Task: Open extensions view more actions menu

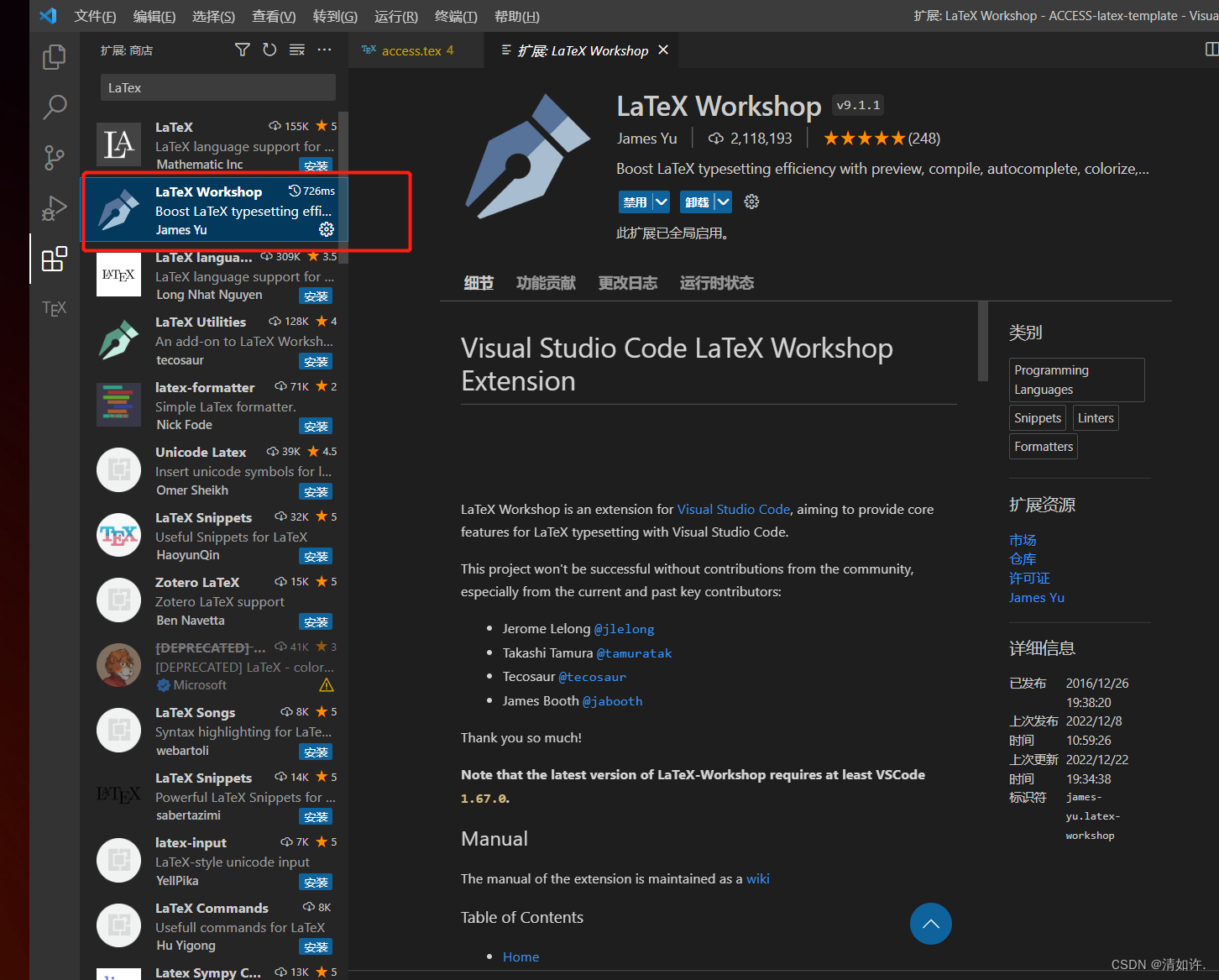Action: point(324,50)
